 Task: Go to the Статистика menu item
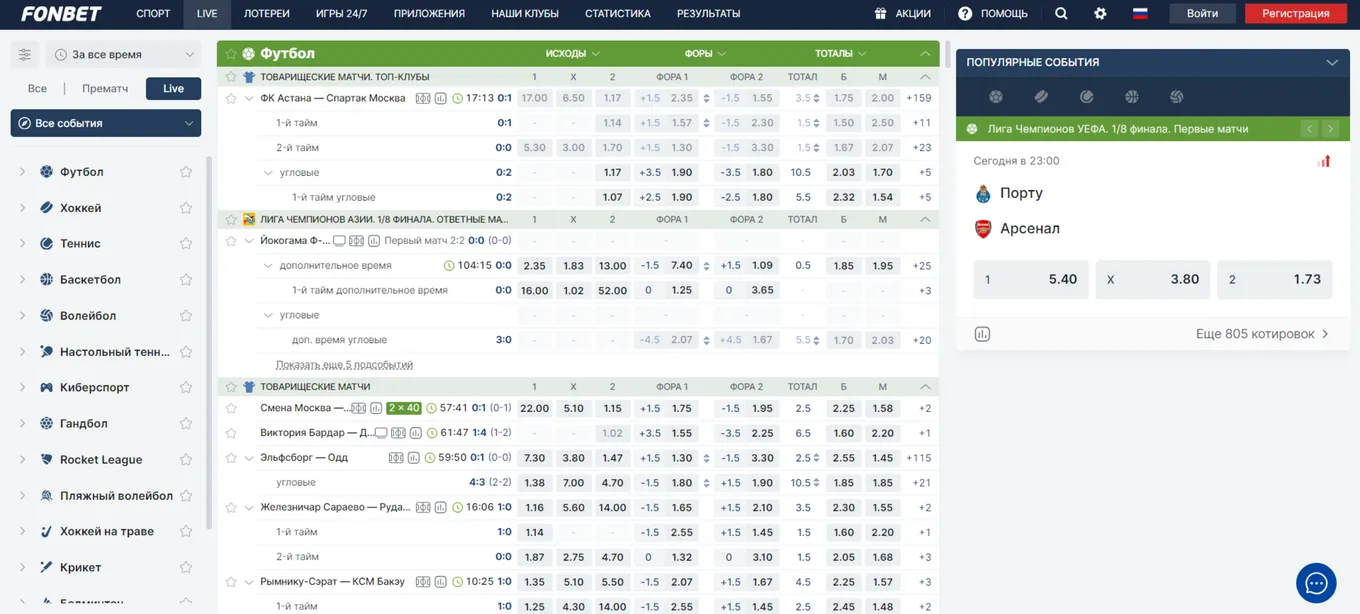coord(618,14)
